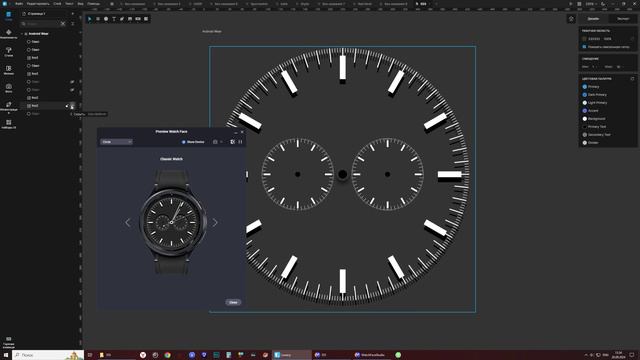Select the Primary Text color swatch

(584, 127)
